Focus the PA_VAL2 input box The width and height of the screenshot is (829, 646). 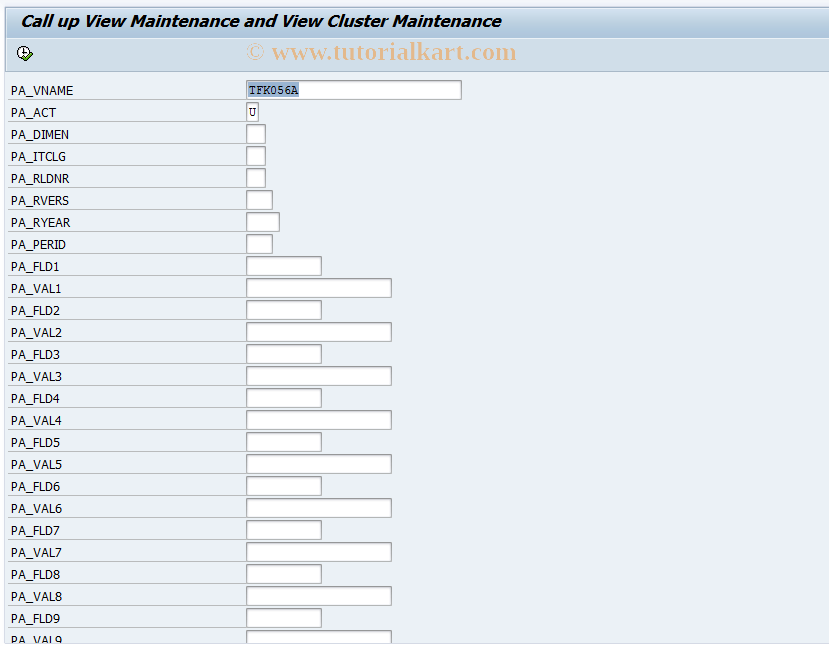(318, 331)
